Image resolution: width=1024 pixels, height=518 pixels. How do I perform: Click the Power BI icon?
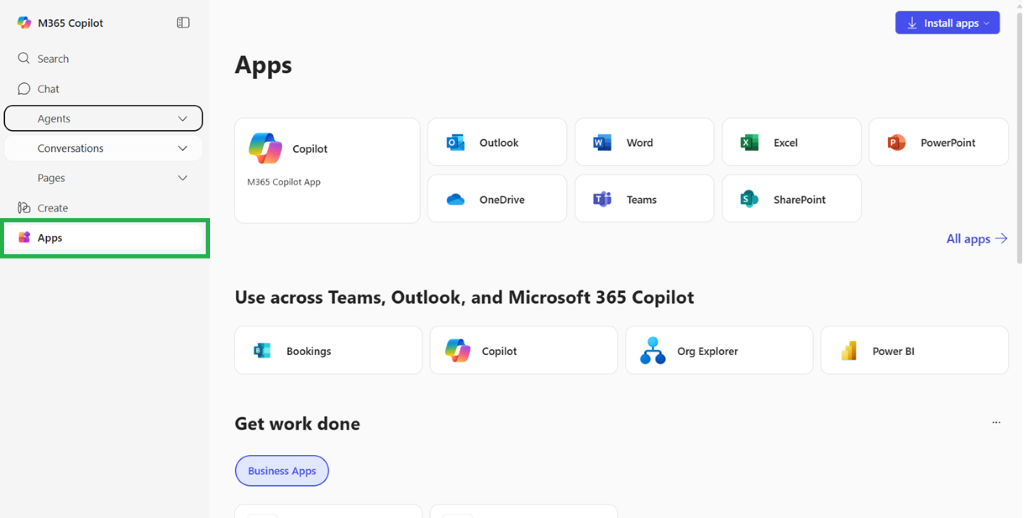pyautogui.click(x=848, y=351)
